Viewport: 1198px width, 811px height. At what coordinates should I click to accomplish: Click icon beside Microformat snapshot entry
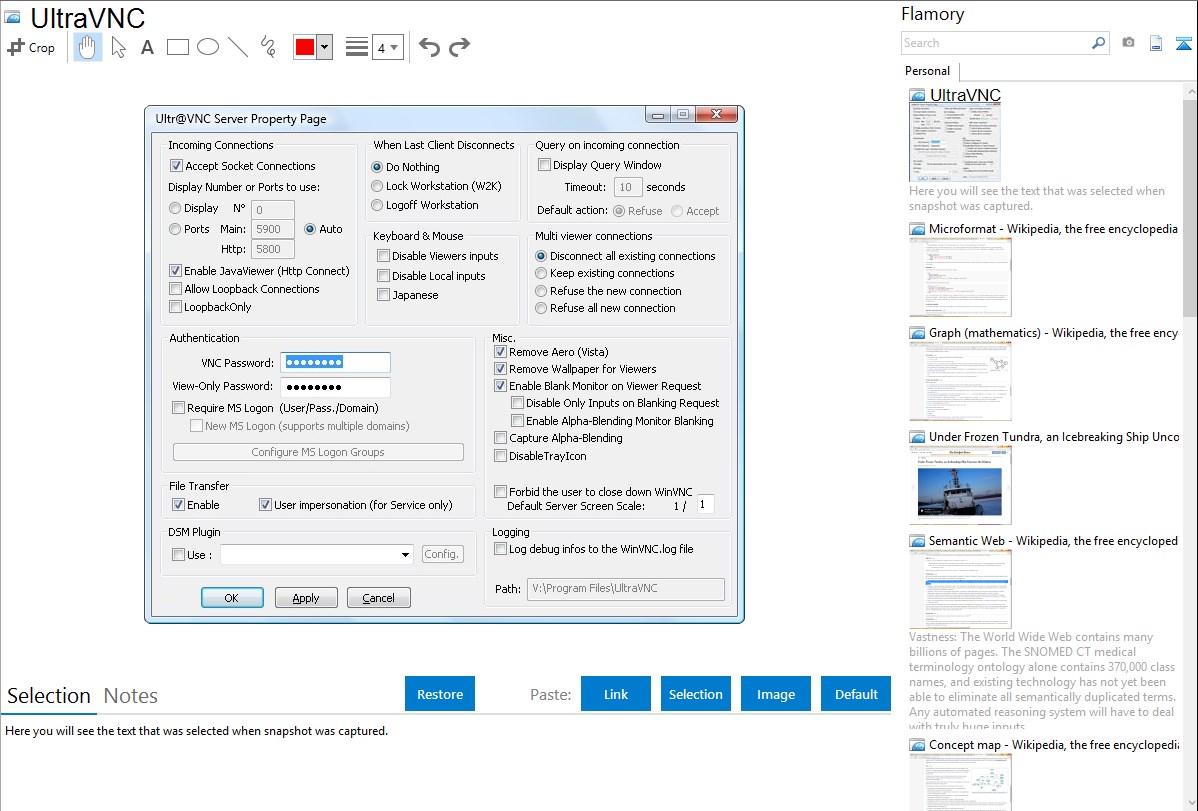pos(917,229)
